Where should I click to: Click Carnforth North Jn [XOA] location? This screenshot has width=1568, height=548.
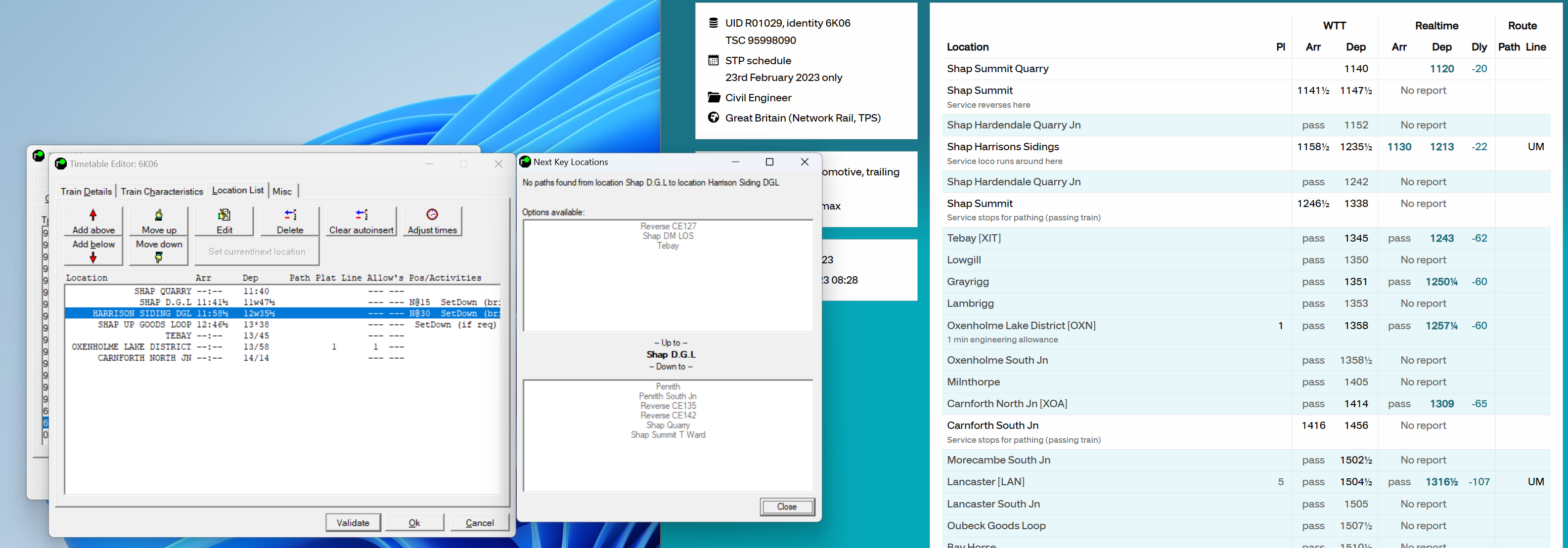tap(1007, 403)
